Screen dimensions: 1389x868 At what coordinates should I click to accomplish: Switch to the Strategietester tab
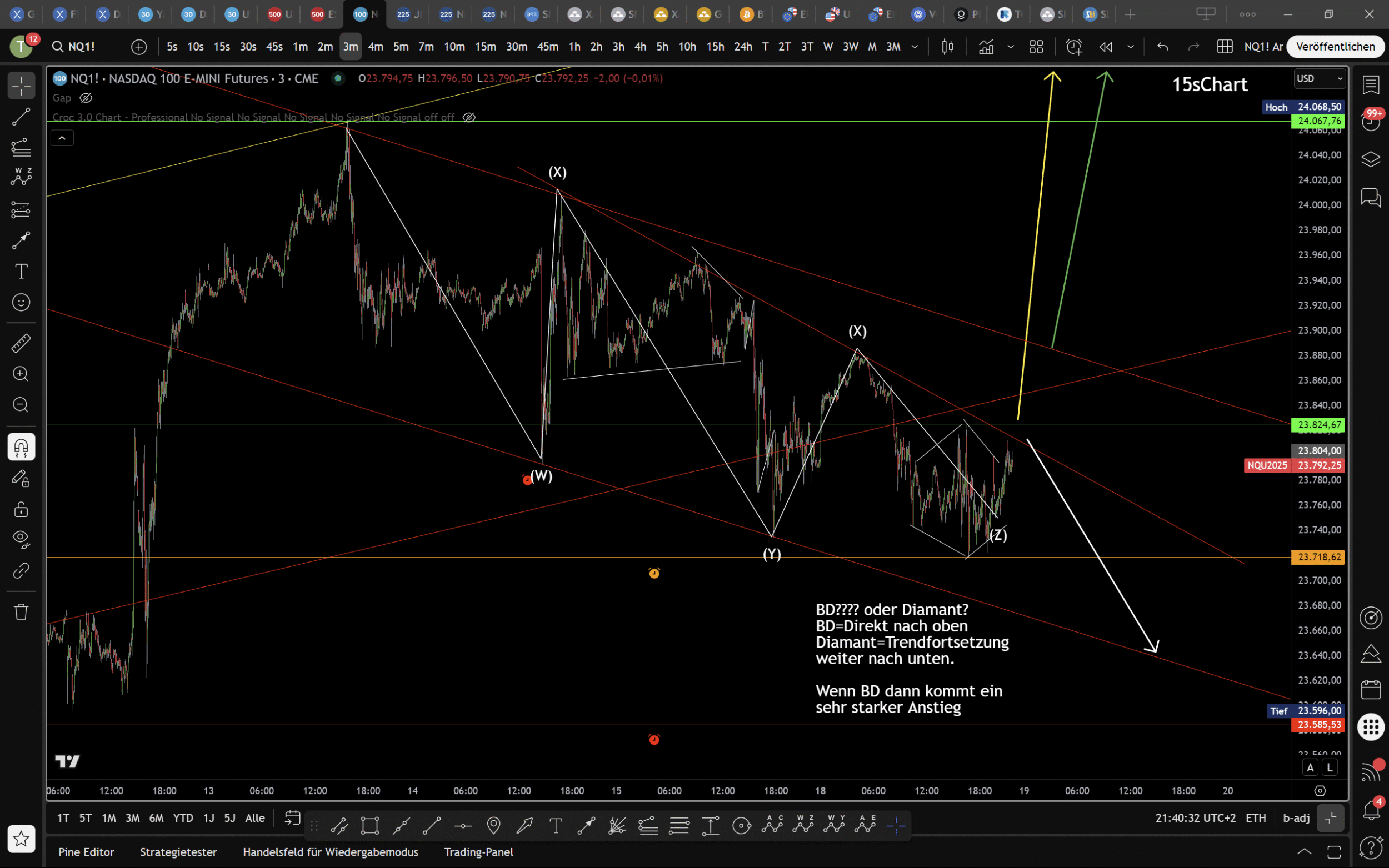pos(178,852)
